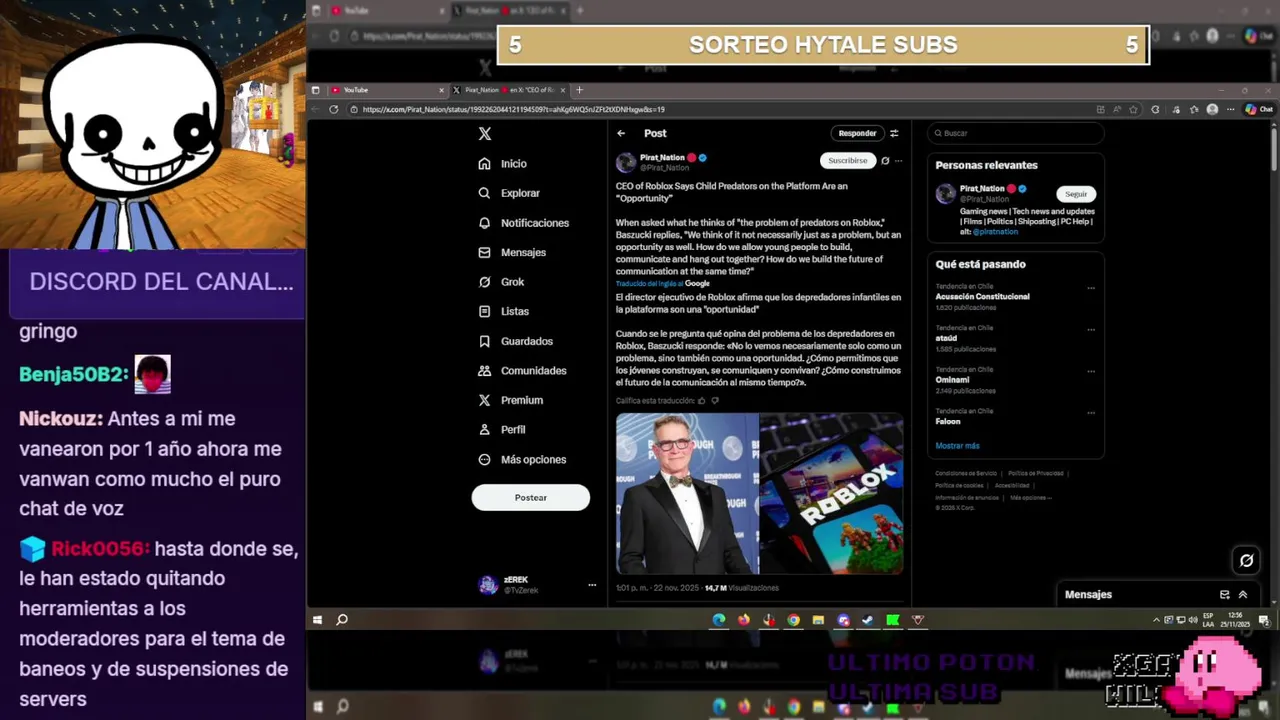Open Política de Privacidad footer link
This screenshot has height=720, width=1280.
[x=1036, y=473]
